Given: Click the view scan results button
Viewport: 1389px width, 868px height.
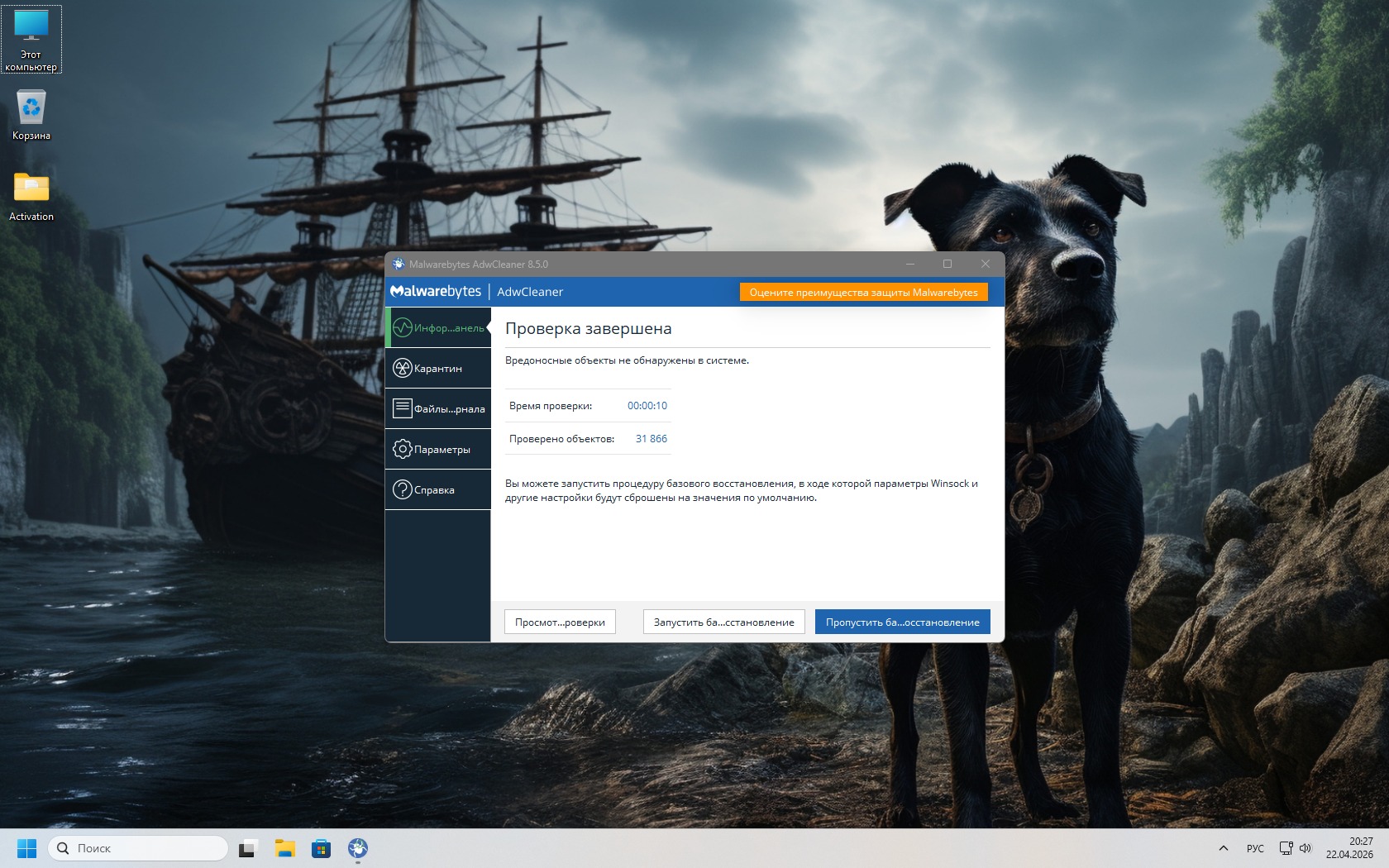Looking at the screenshot, I should coord(560,622).
